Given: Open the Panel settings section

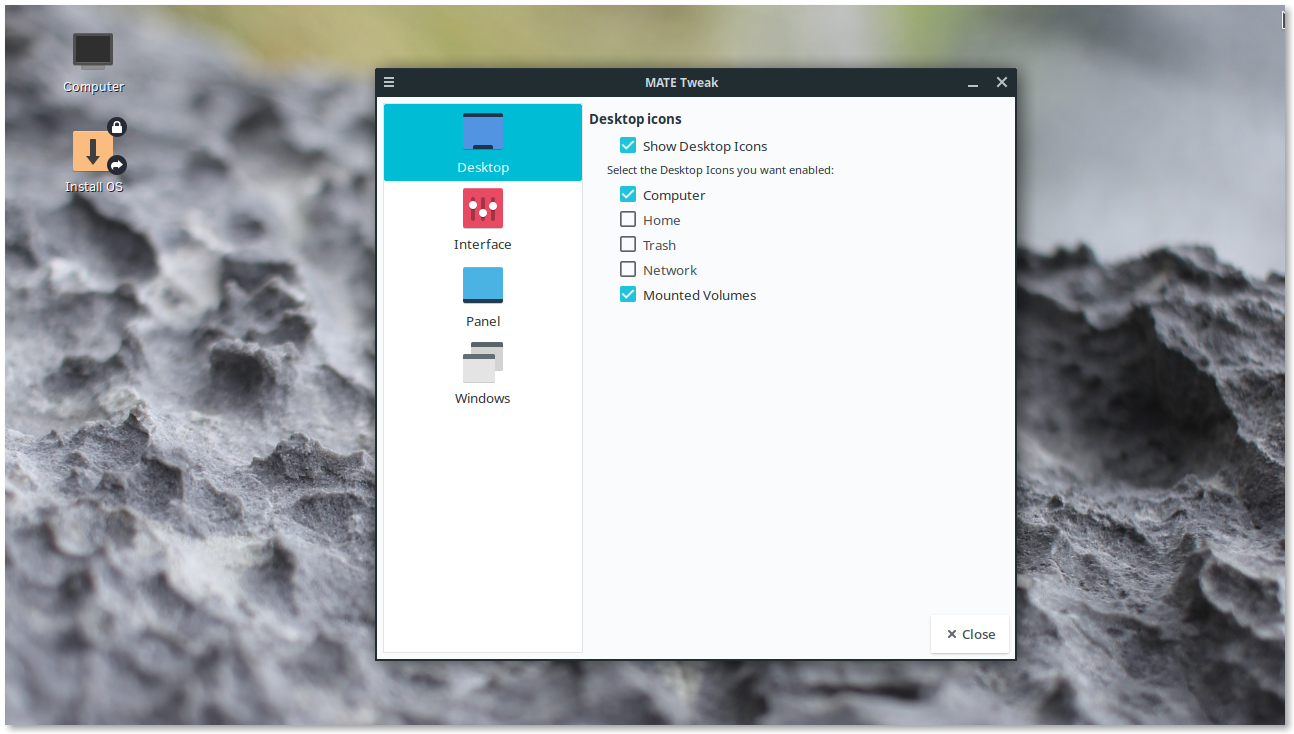Looking at the screenshot, I should (483, 297).
